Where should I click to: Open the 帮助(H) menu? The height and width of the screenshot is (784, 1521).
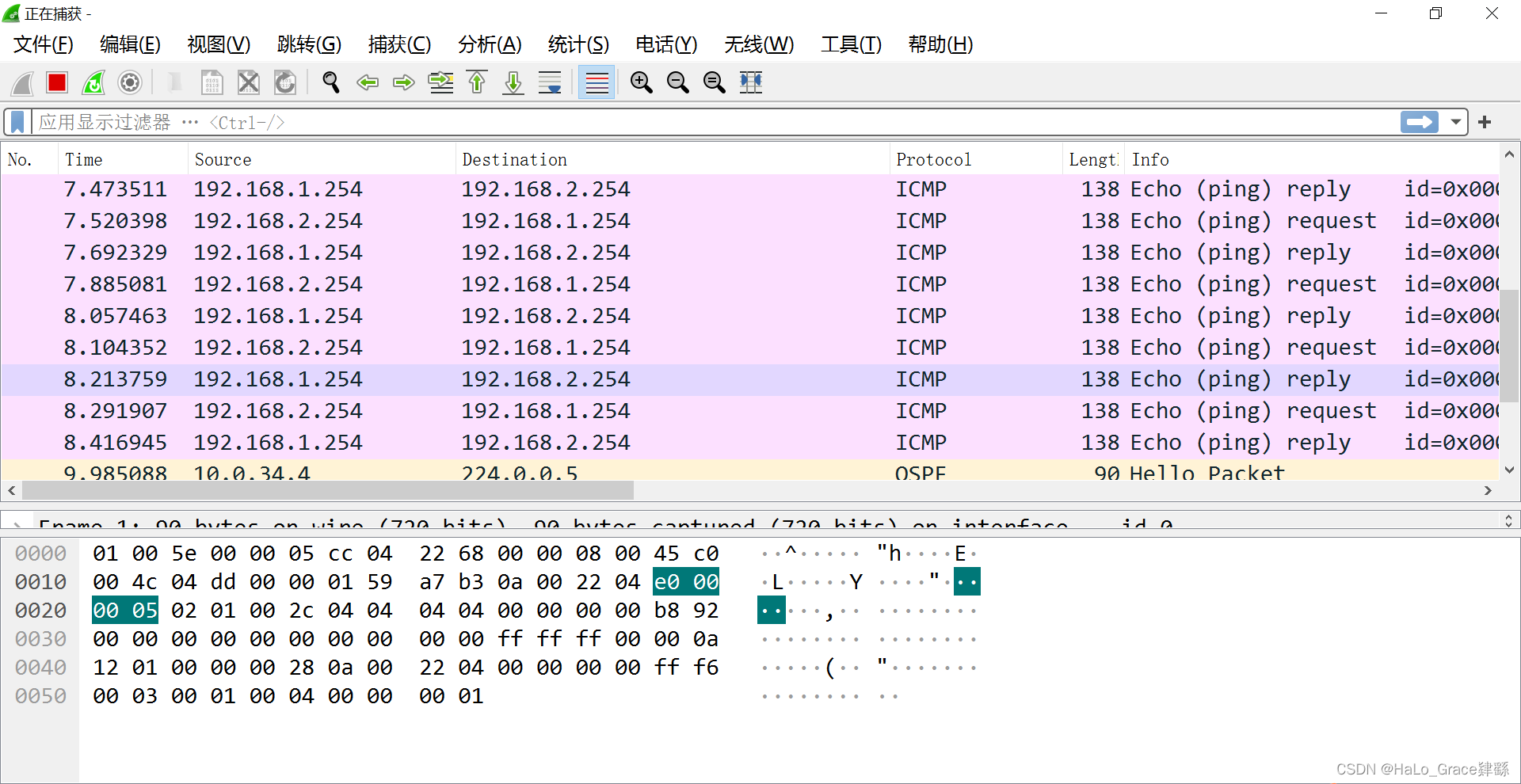point(940,44)
